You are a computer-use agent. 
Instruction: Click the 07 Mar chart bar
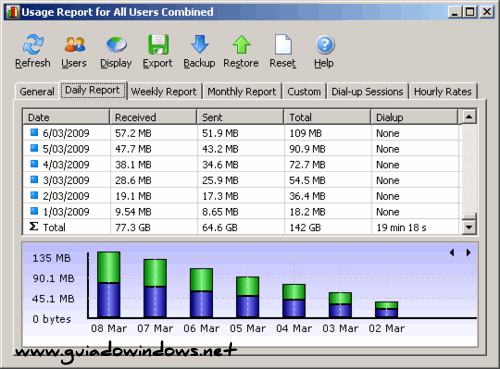pos(155,288)
